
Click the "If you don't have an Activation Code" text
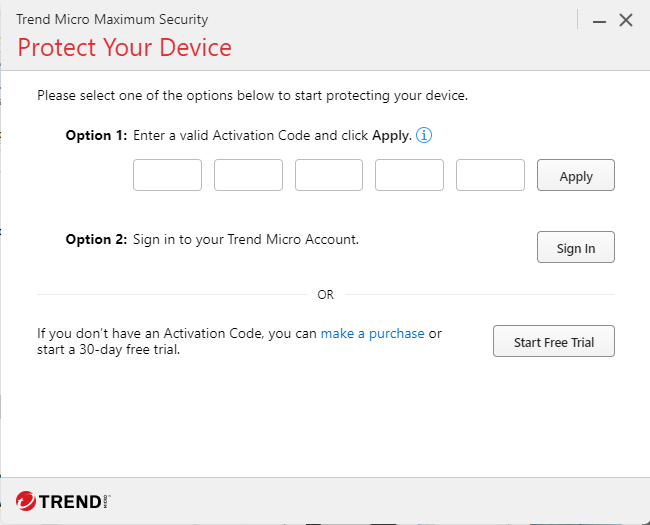pos(177,333)
